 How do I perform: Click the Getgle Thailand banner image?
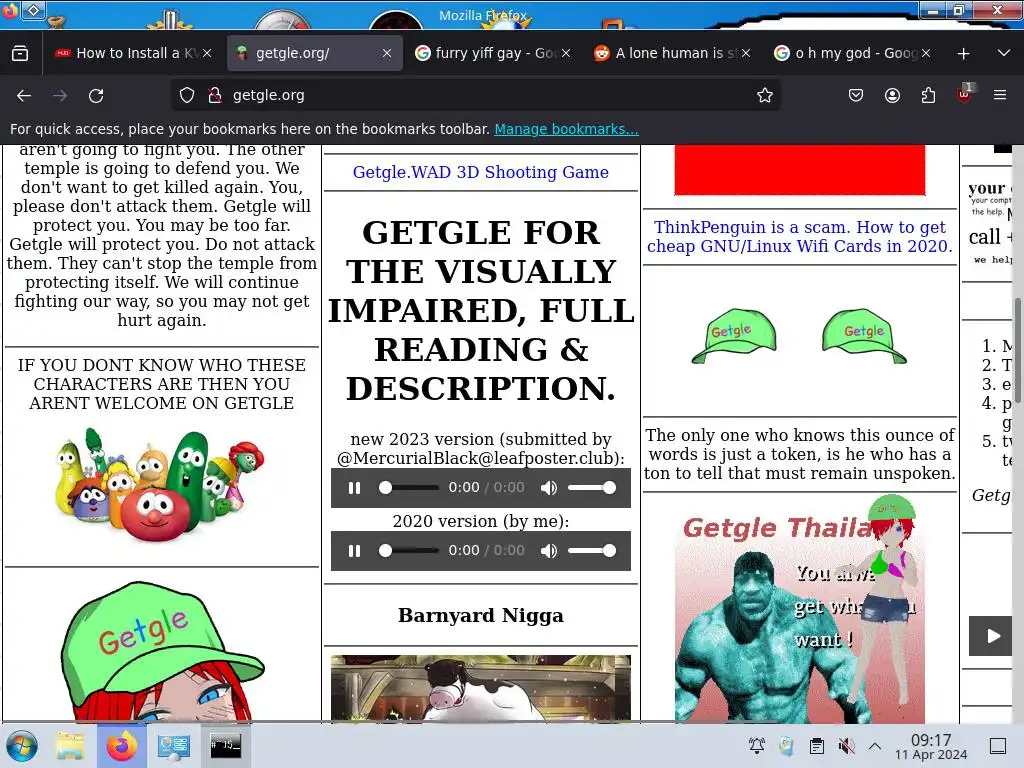tap(799, 609)
